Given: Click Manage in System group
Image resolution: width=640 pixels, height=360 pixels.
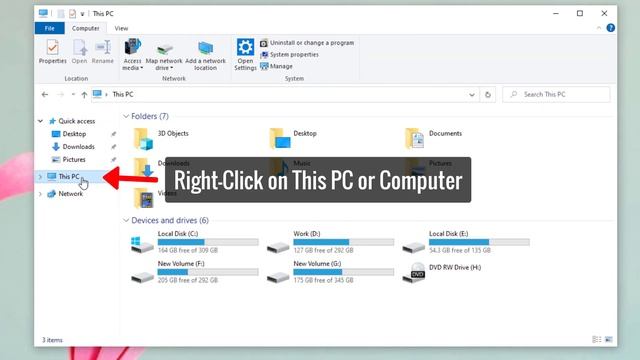Looking at the screenshot, I should point(276,66).
